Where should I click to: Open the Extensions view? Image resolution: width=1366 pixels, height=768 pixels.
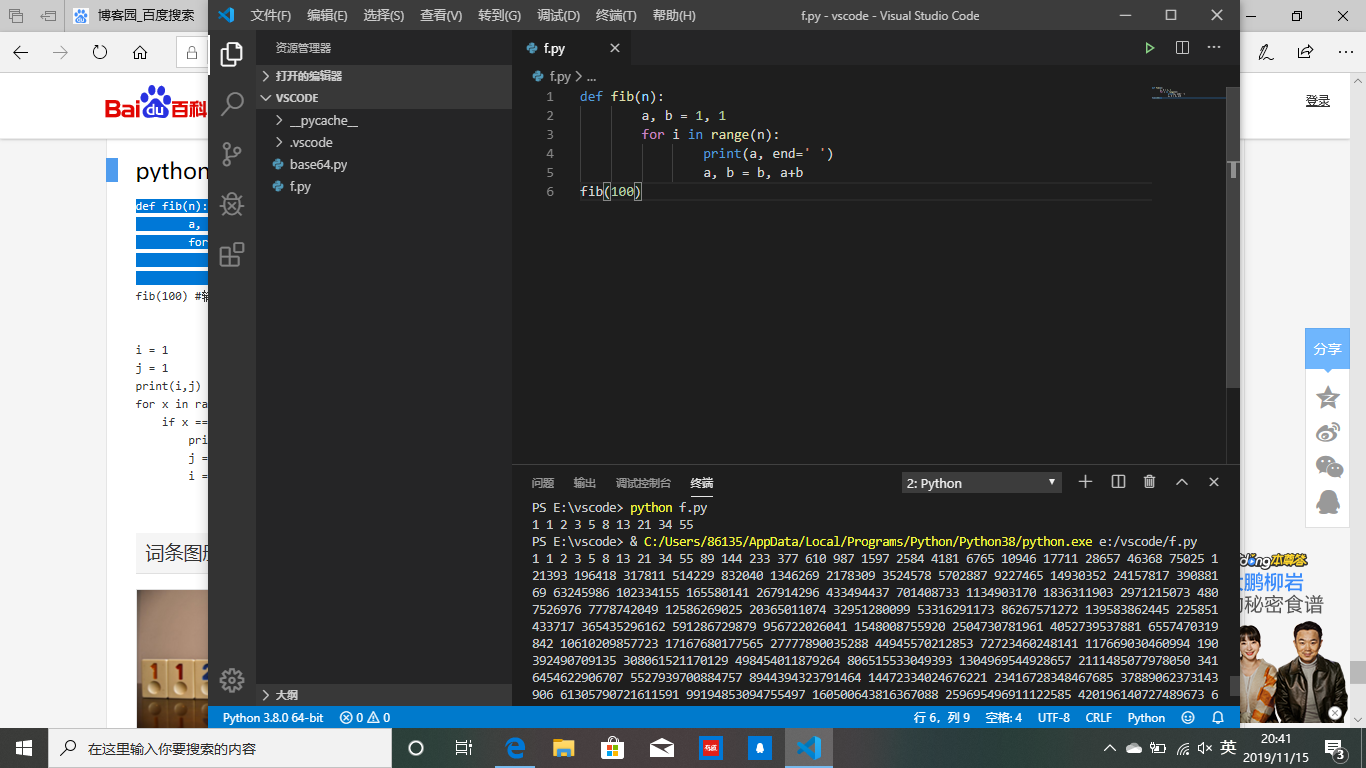click(232, 255)
